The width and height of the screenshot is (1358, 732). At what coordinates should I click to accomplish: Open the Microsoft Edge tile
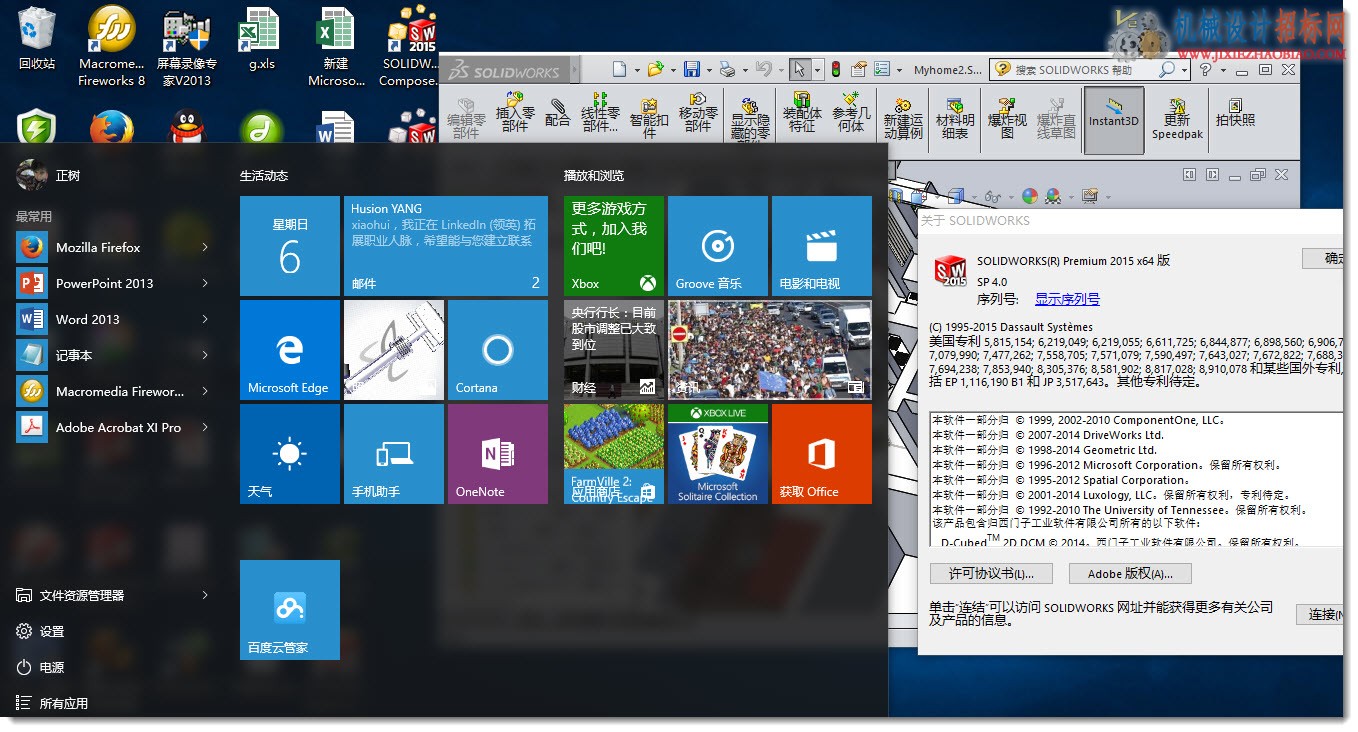(x=290, y=350)
